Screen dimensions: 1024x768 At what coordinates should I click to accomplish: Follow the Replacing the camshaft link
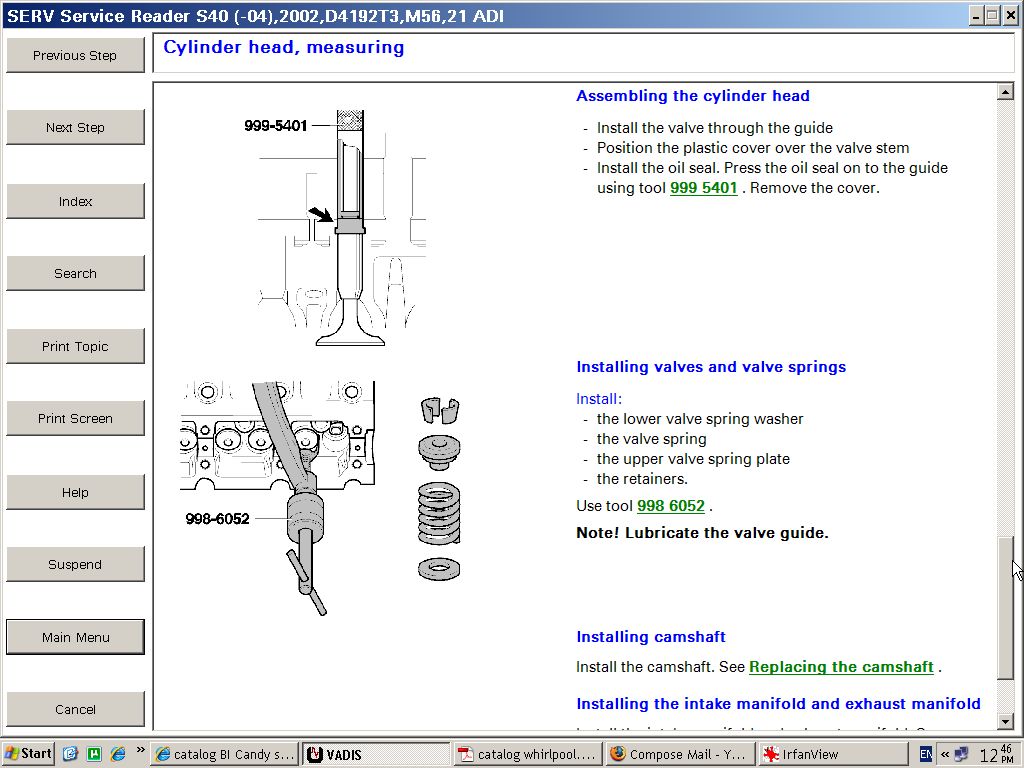tap(841, 667)
